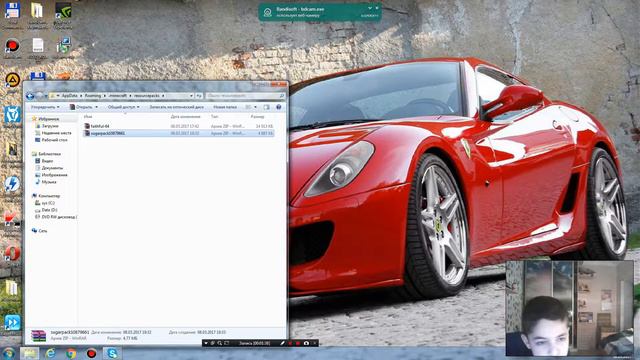Expand the arrow after Roaming breadcrumb
The height and width of the screenshot is (360, 640).
104,96
